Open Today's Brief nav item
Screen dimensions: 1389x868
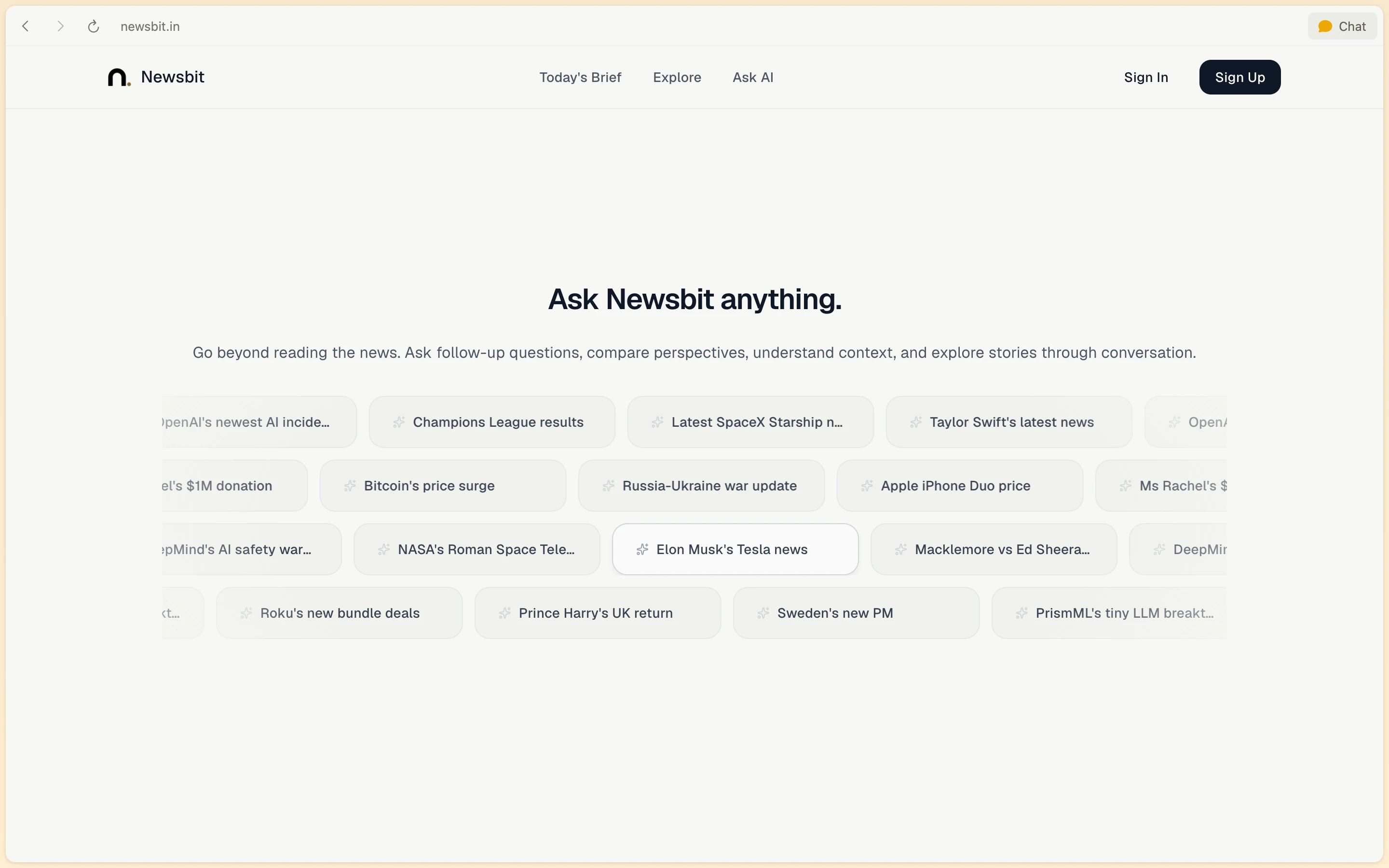click(x=580, y=78)
